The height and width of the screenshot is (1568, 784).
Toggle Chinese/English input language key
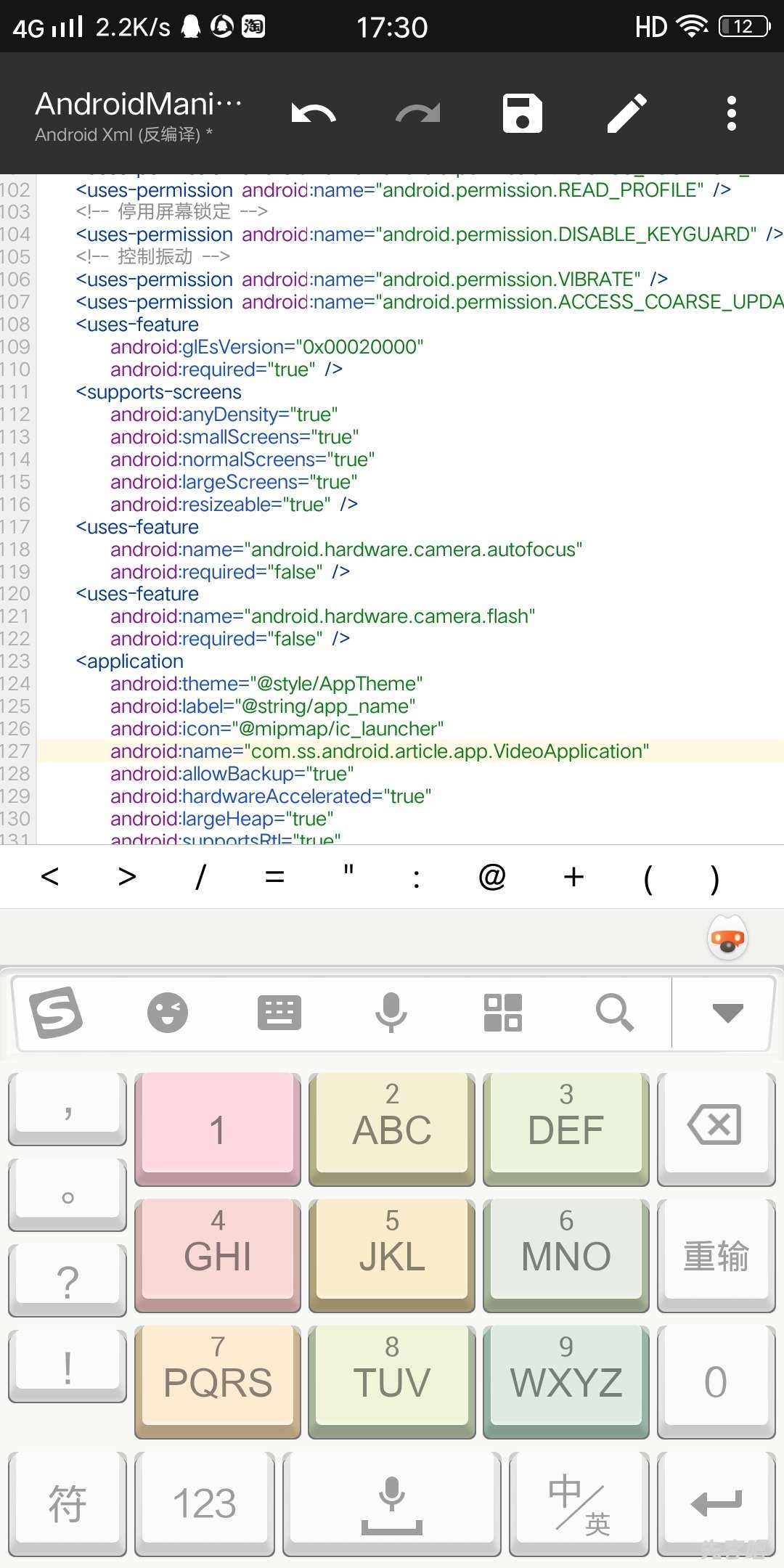coord(579,1503)
